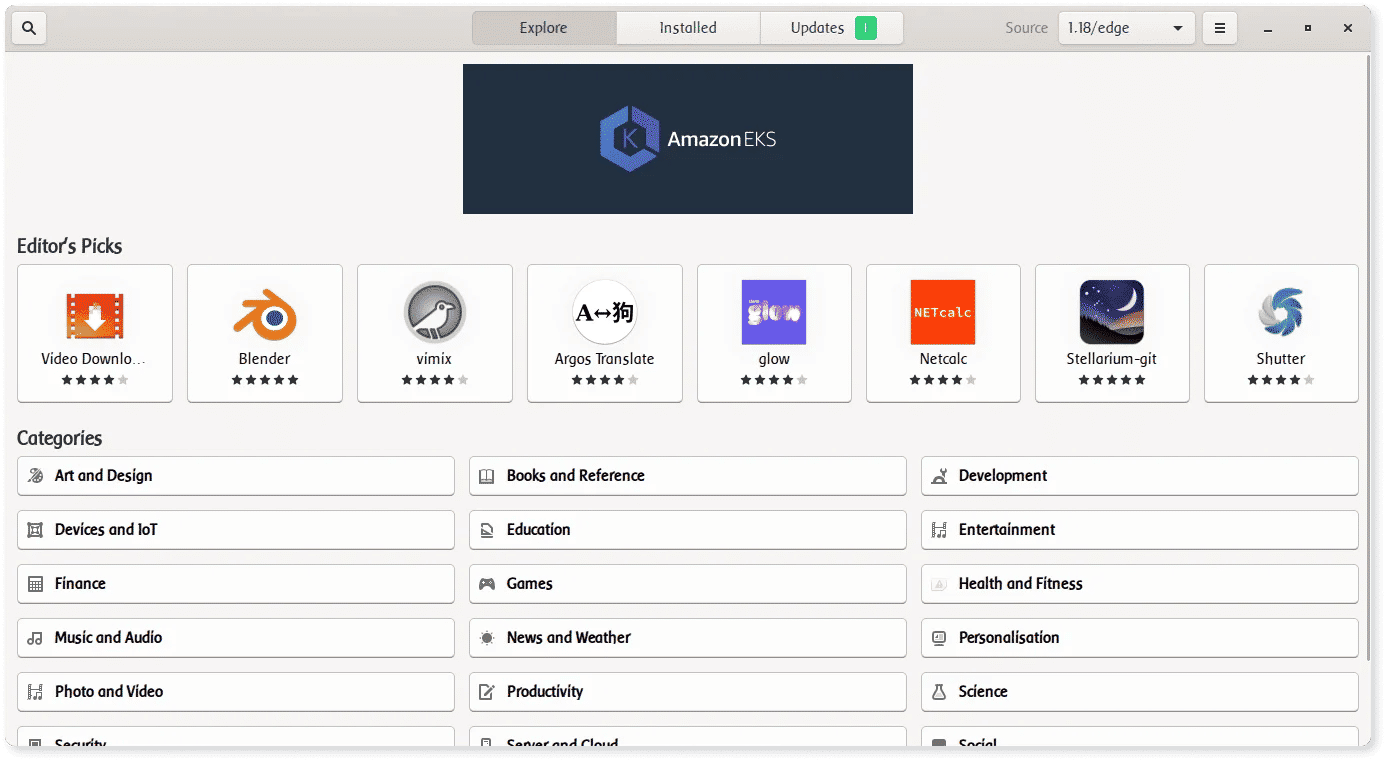The height and width of the screenshot is (761, 1386).
Task: Switch to the Updates tab
Action: 832,28
